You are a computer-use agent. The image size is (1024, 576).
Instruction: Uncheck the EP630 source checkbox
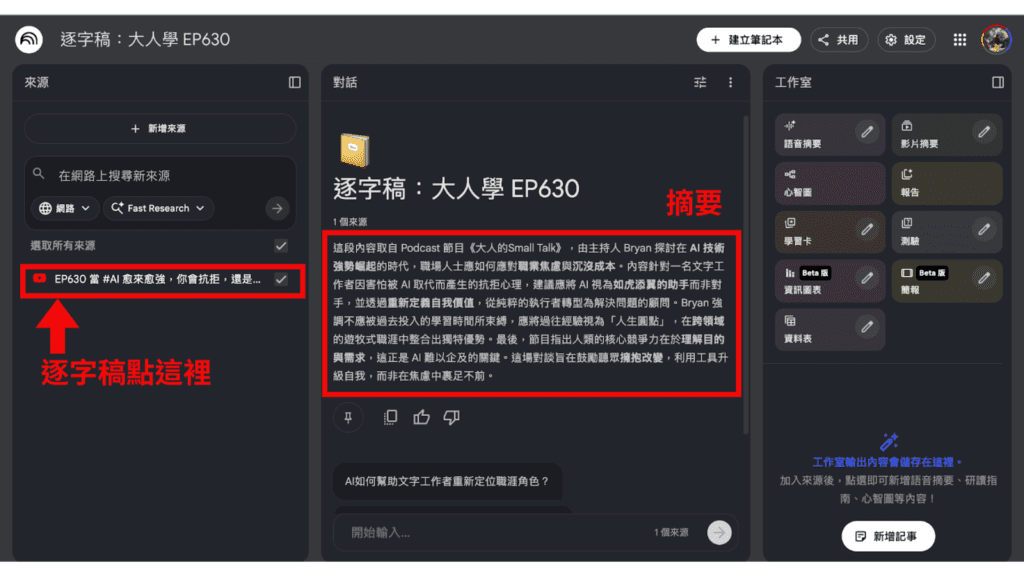coord(281,279)
